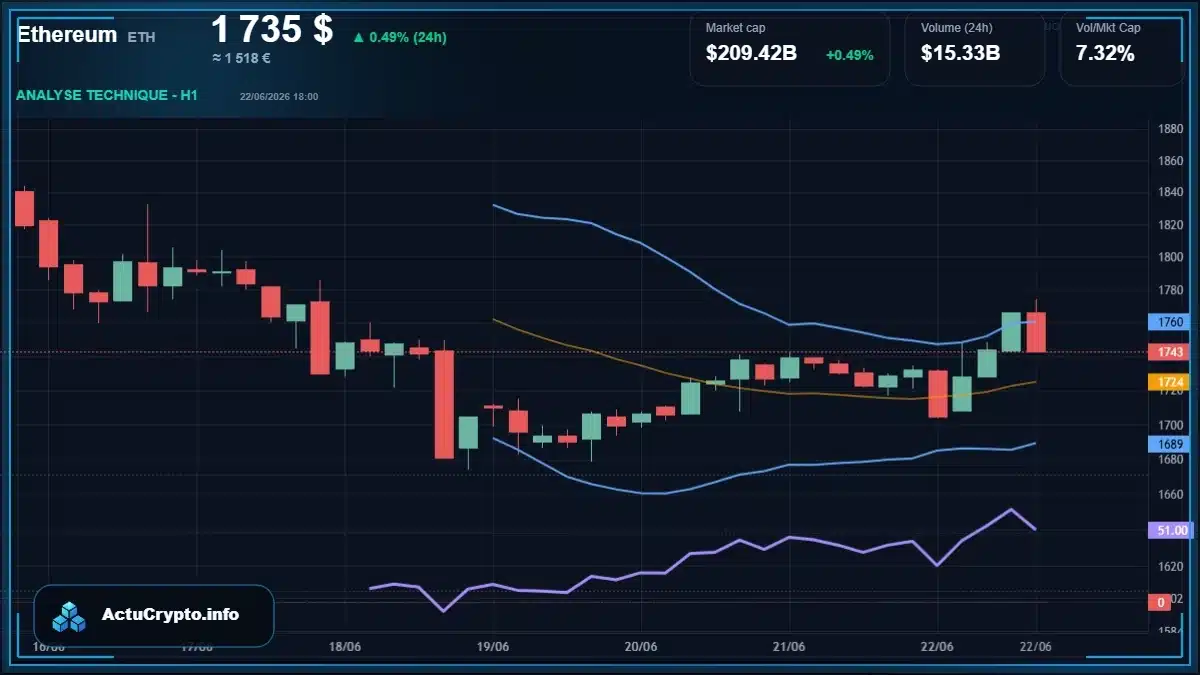Click the green 0.49% (24h) change indicator
This screenshot has height=675, width=1200.
point(399,37)
